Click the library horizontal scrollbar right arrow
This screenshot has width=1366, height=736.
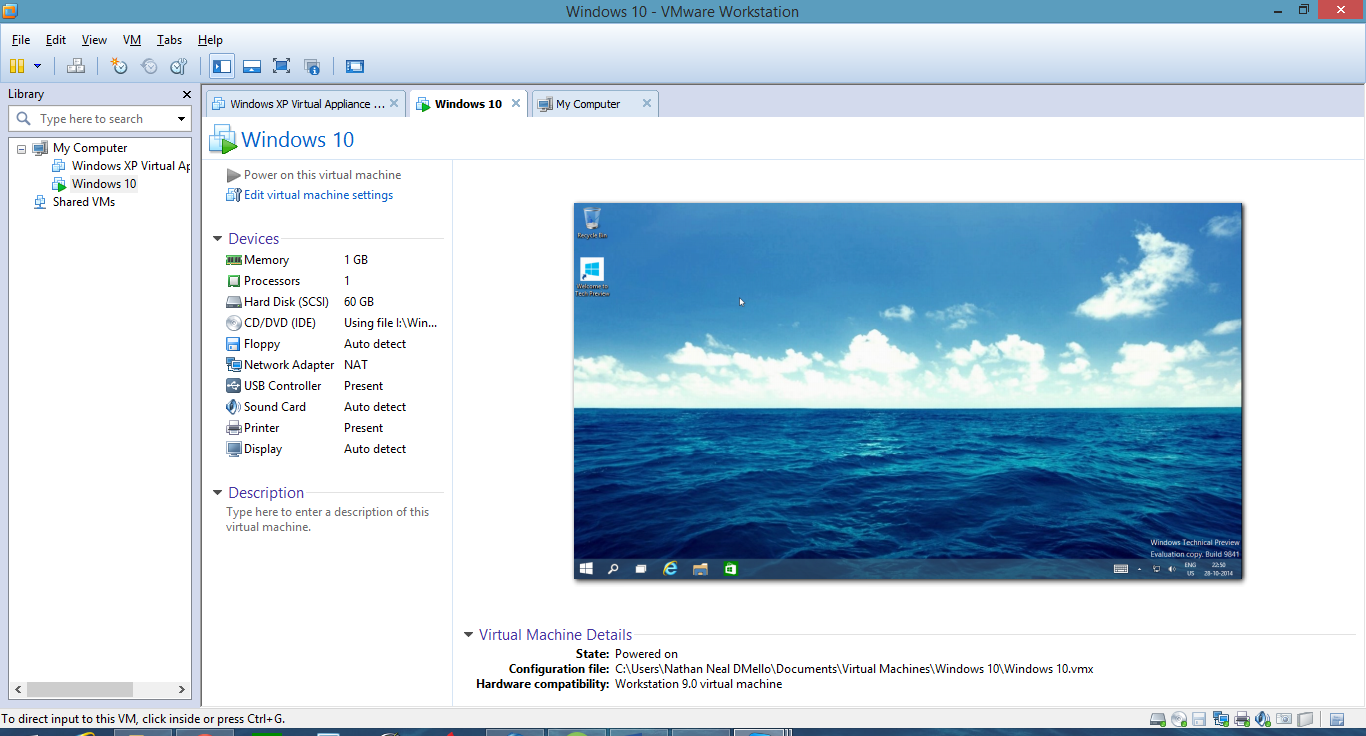tap(182, 689)
